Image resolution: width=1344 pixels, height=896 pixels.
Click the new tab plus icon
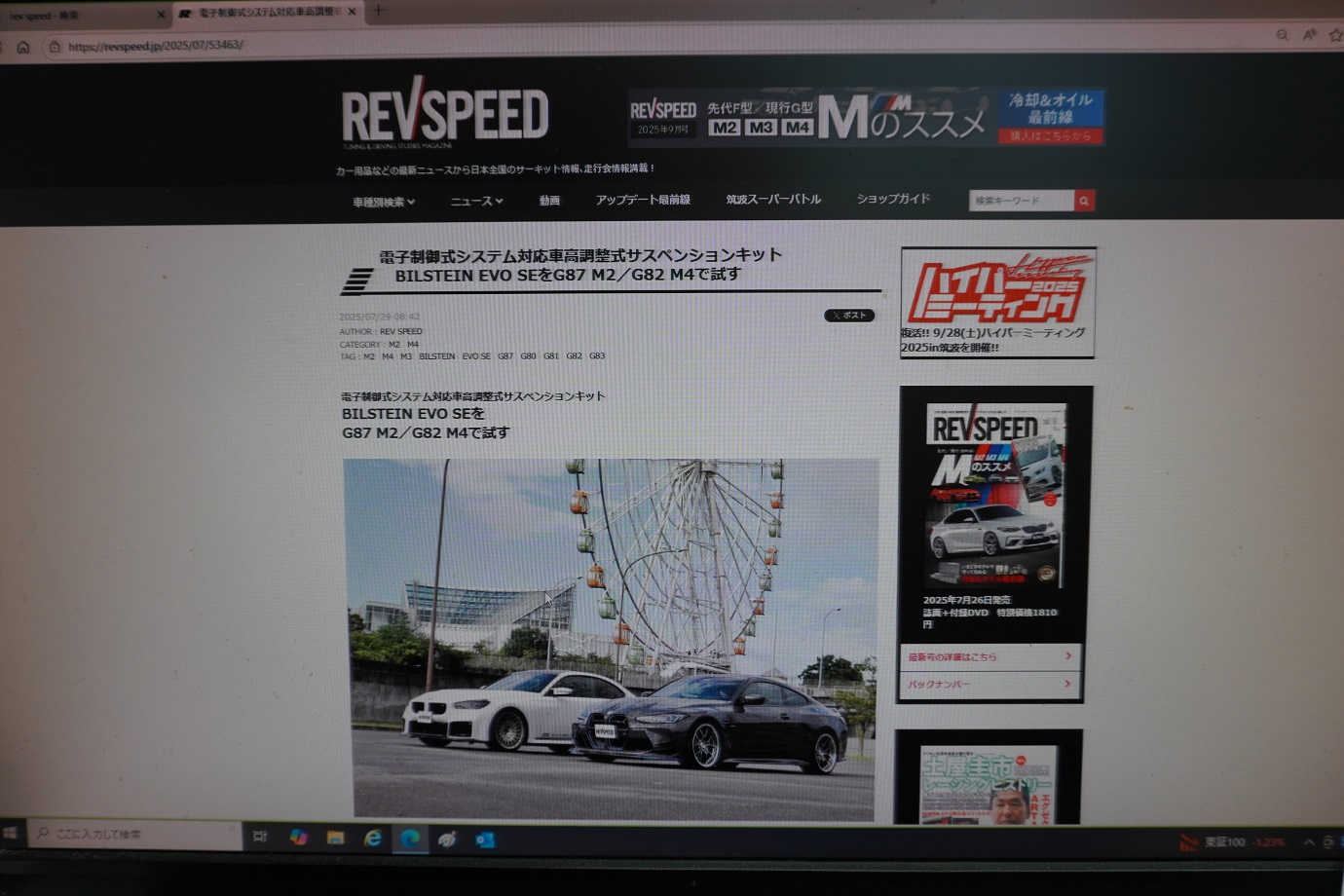click(x=378, y=12)
